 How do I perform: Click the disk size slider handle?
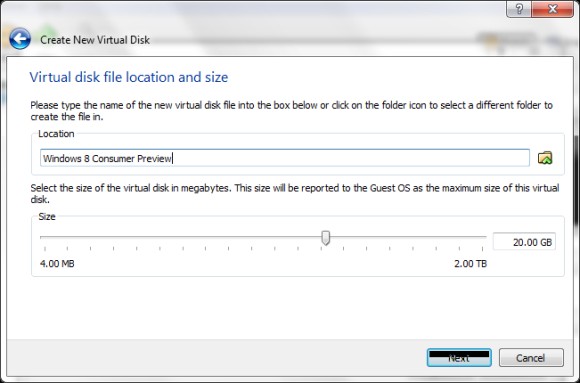tap(326, 238)
